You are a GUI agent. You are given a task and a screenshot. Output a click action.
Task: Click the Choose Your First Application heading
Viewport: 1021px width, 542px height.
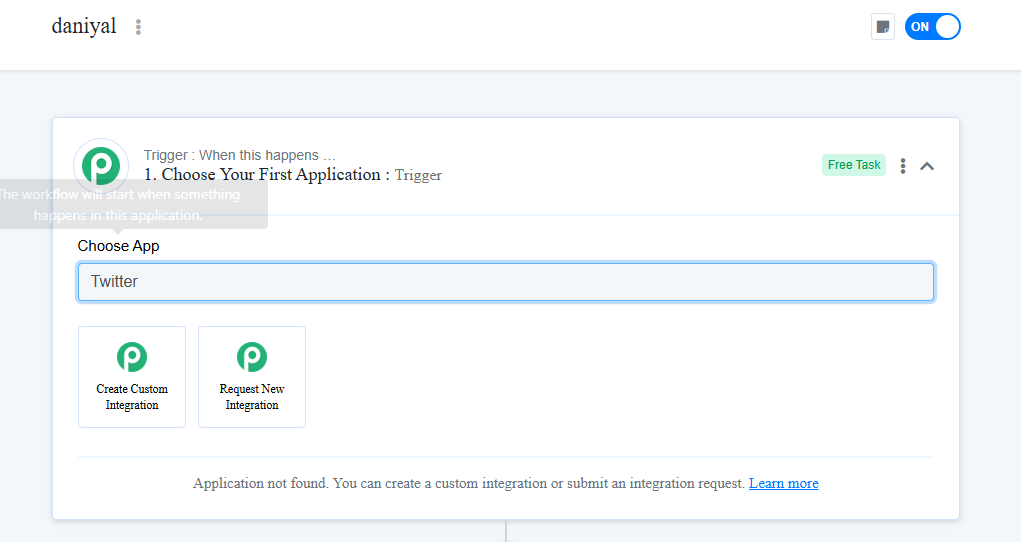[x=267, y=175]
